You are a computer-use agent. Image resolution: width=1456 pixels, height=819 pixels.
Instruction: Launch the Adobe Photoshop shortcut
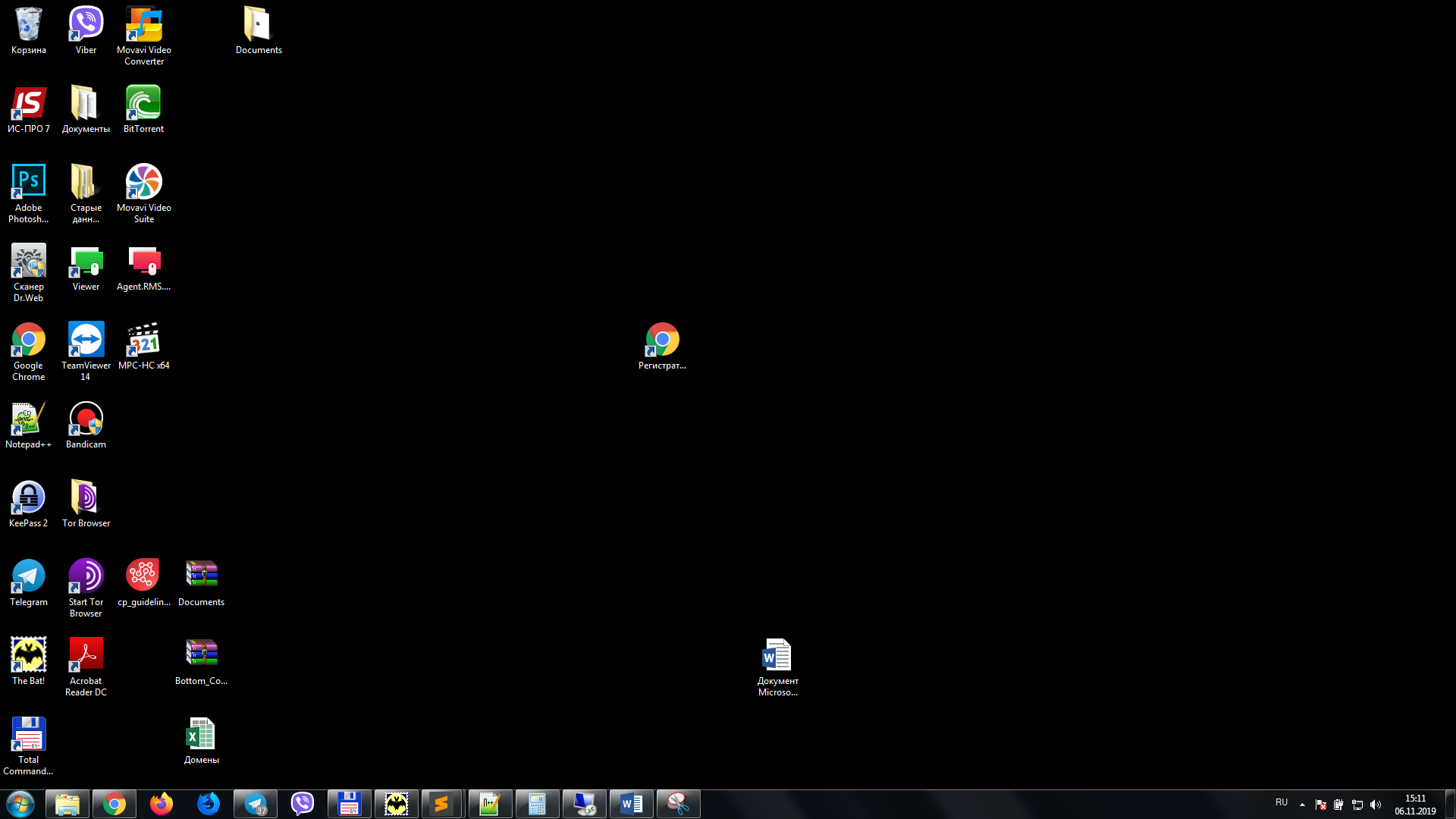point(29,193)
